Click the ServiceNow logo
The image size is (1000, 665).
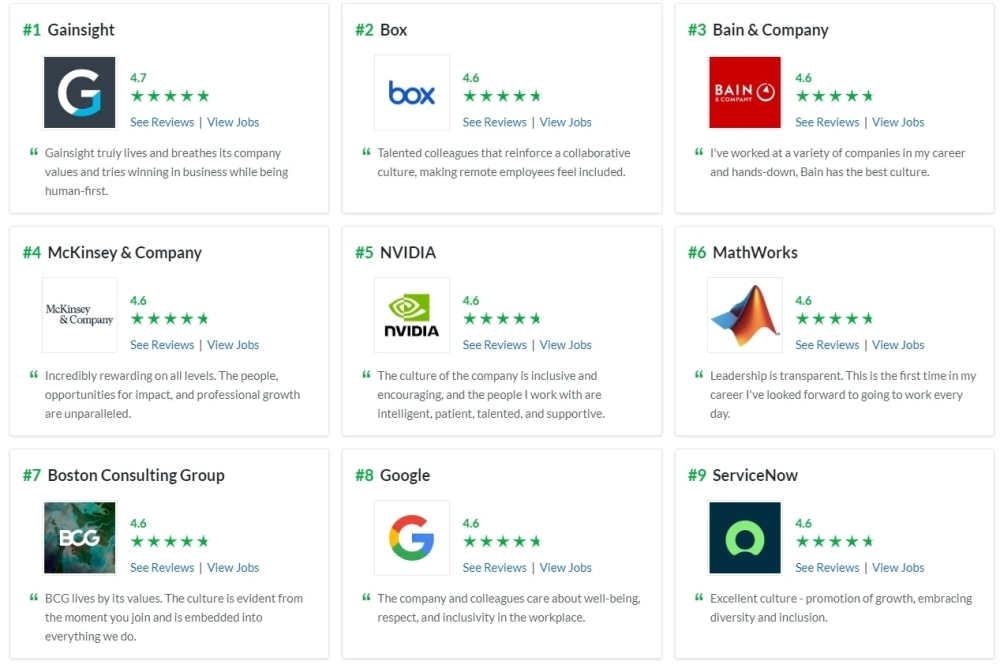744,538
